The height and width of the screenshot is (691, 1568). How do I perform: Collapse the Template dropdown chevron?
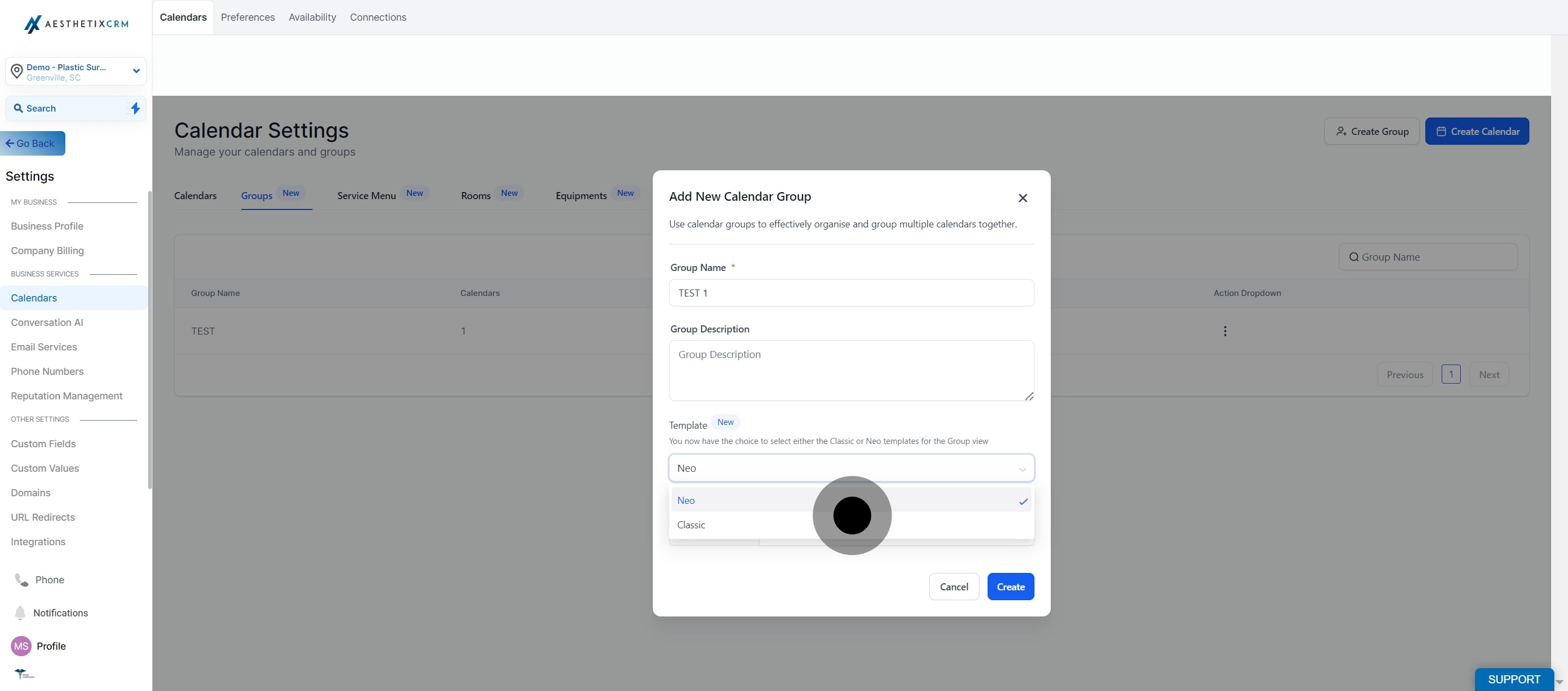1022,469
